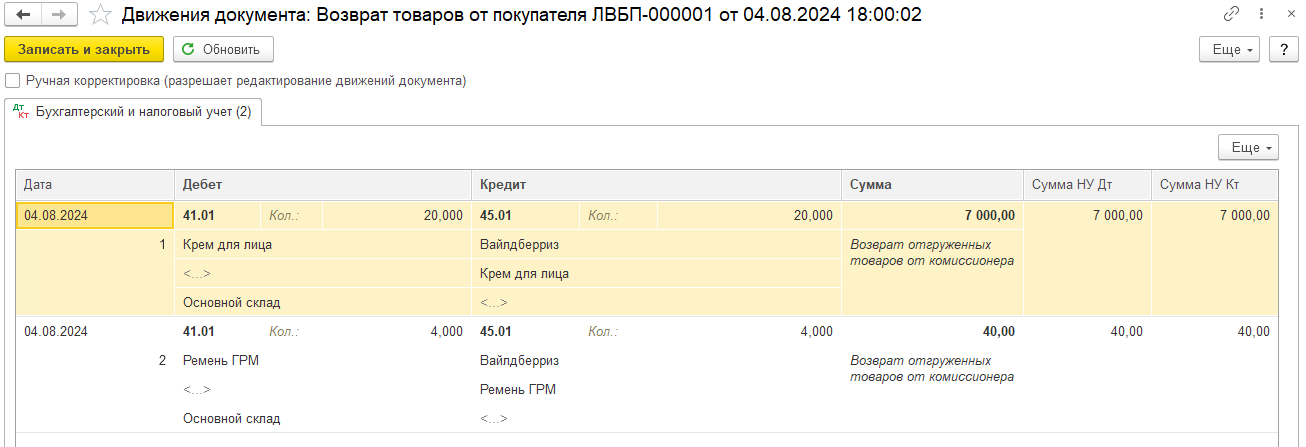Open help with the question mark button
The image size is (1306, 447).
coord(1283,49)
